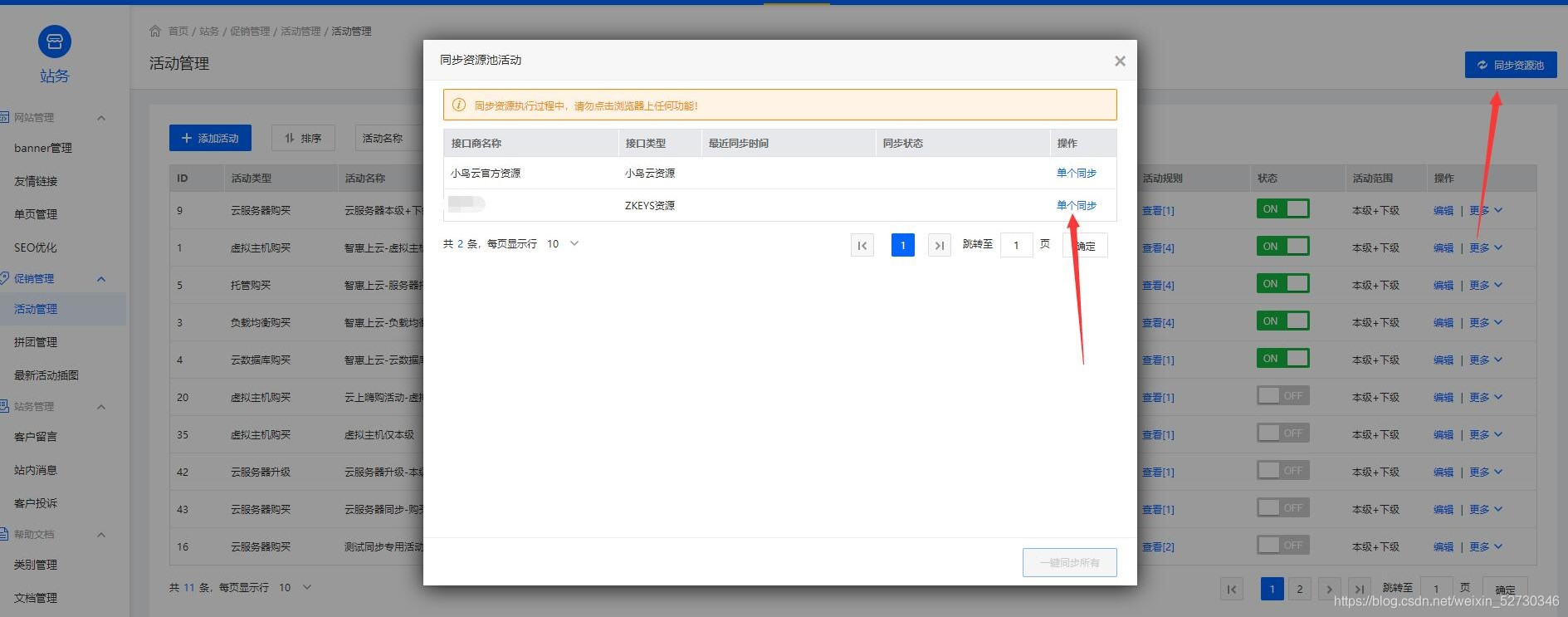This screenshot has height=617, width=1568.
Task: Click the dialog's jump-to-page input field
Action: click(x=1017, y=245)
